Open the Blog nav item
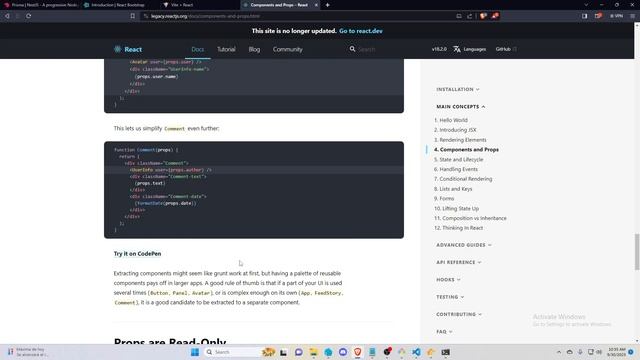 [254, 49]
